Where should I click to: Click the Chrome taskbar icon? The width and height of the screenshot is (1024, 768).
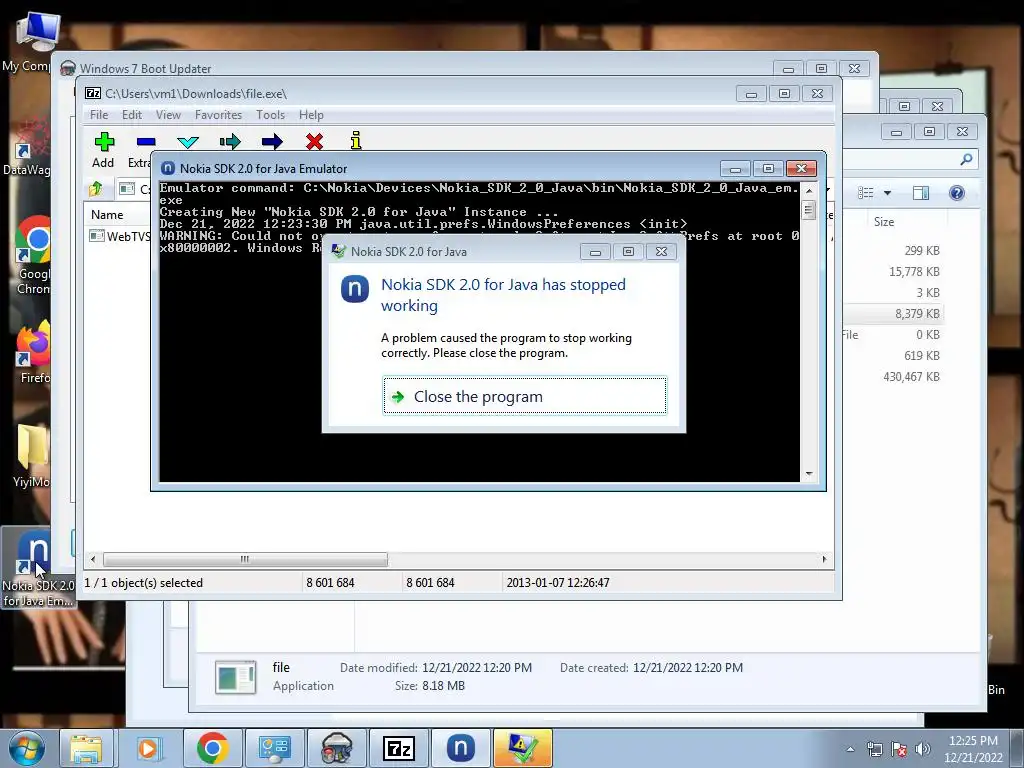(x=212, y=748)
